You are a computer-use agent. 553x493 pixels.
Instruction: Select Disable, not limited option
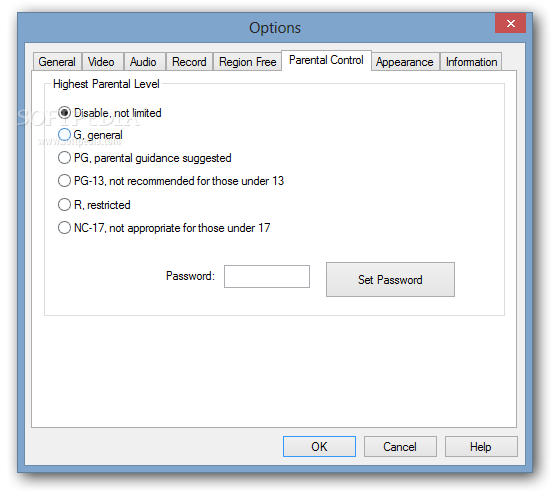click(110, 113)
